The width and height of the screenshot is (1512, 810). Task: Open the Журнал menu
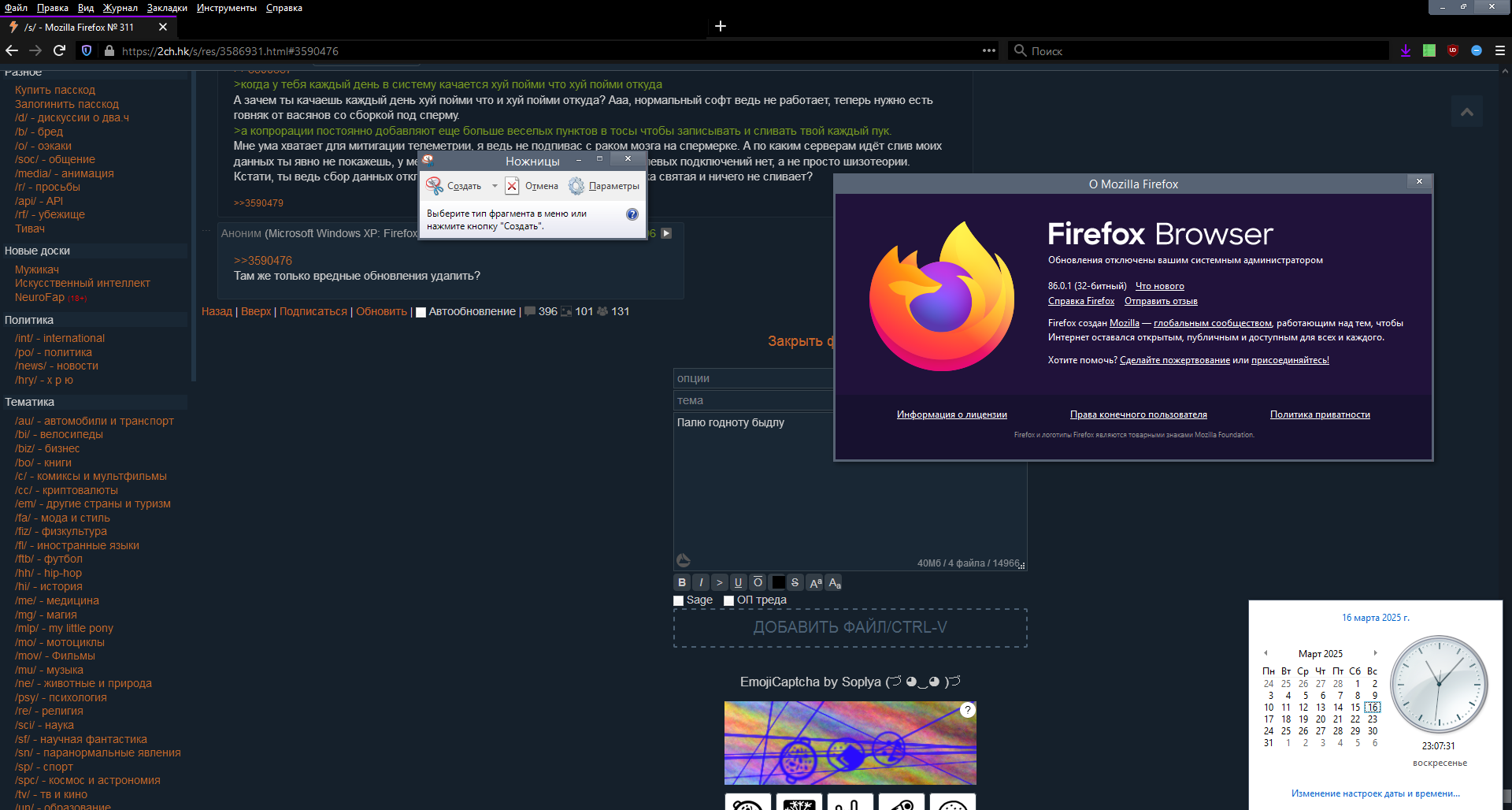point(120,8)
